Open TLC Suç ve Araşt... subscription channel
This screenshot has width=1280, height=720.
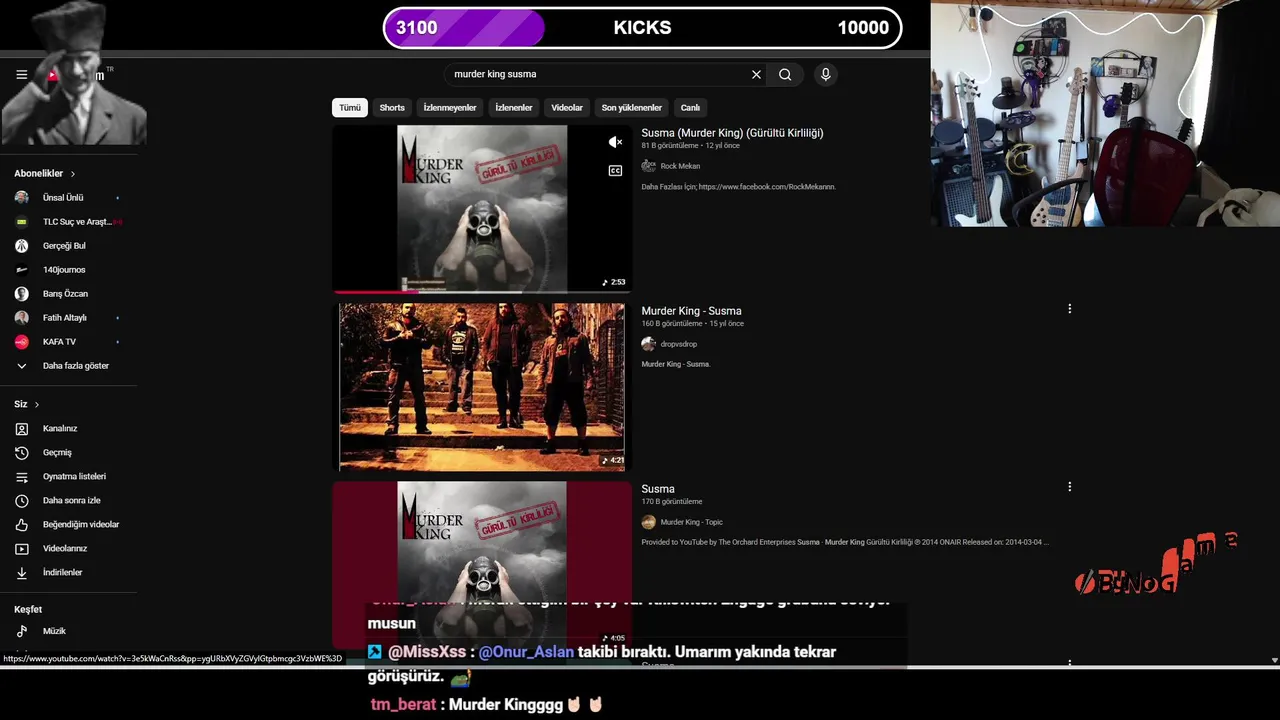[x=68, y=222]
